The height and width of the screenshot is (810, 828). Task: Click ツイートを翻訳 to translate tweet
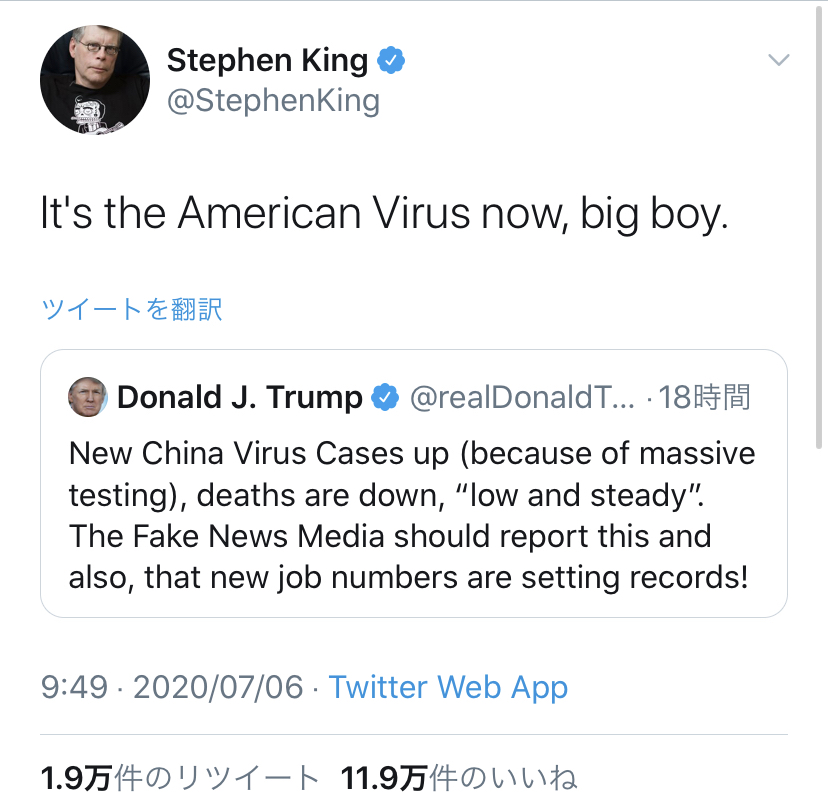click(x=131, y=309)
